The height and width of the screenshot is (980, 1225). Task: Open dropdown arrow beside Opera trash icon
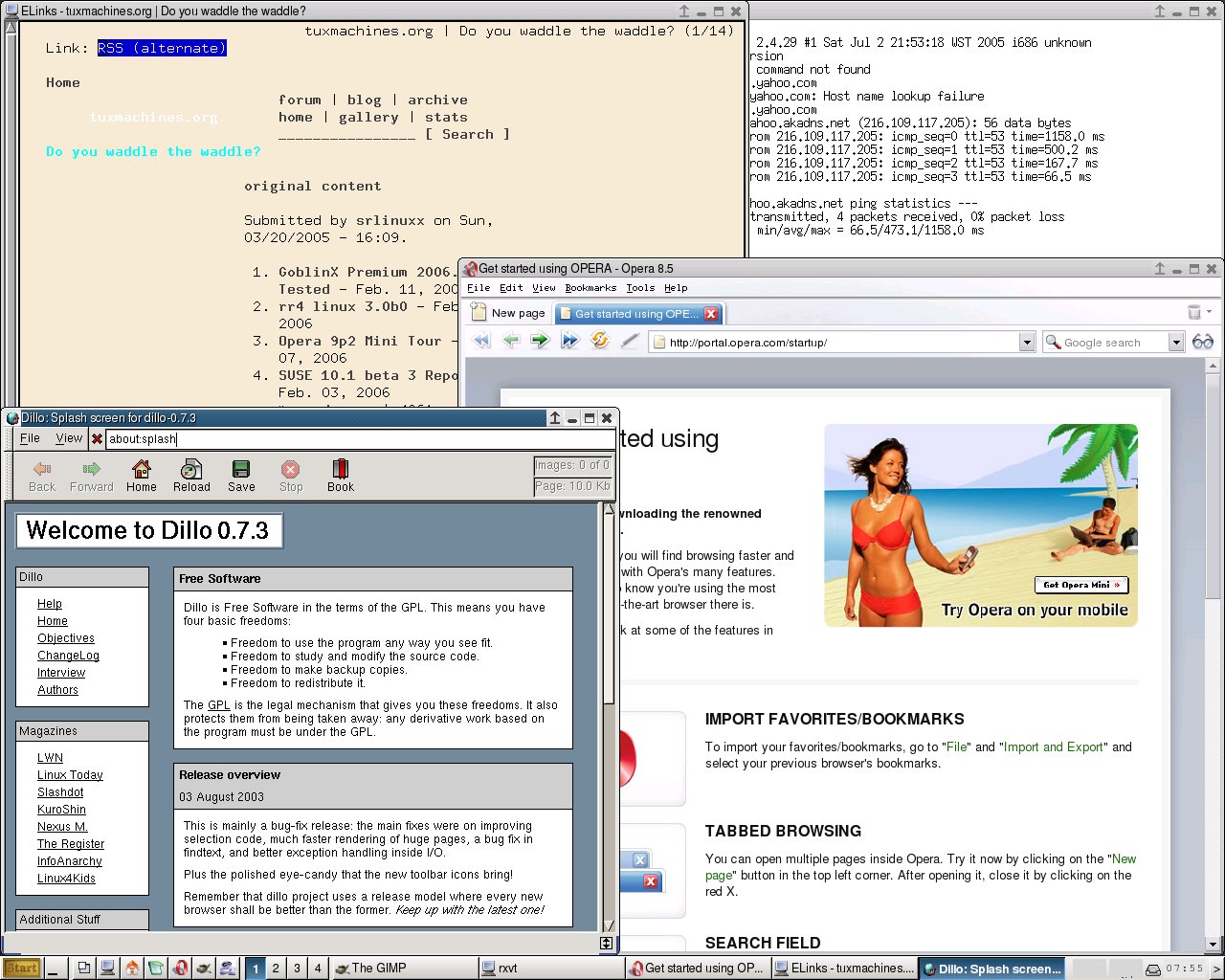pyautogui.click(x=1210, y=312)
